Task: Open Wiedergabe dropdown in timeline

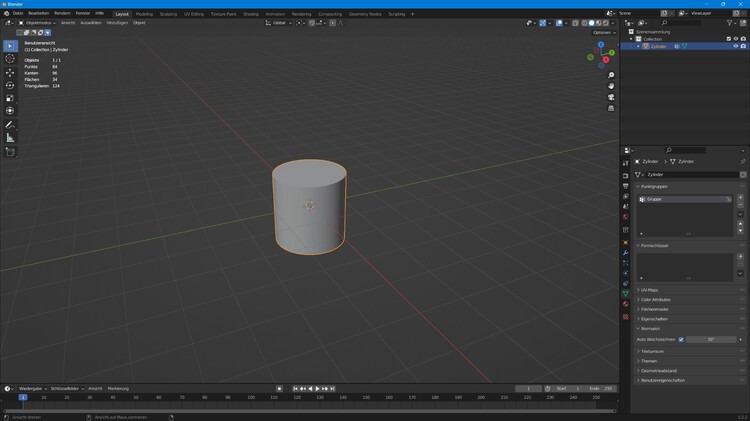Action: tap(33, 388)
